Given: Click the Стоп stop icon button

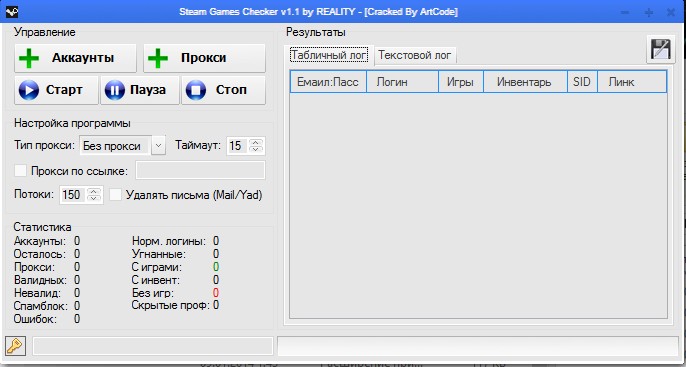Looking at the screenshot, I should pos(224,90).
